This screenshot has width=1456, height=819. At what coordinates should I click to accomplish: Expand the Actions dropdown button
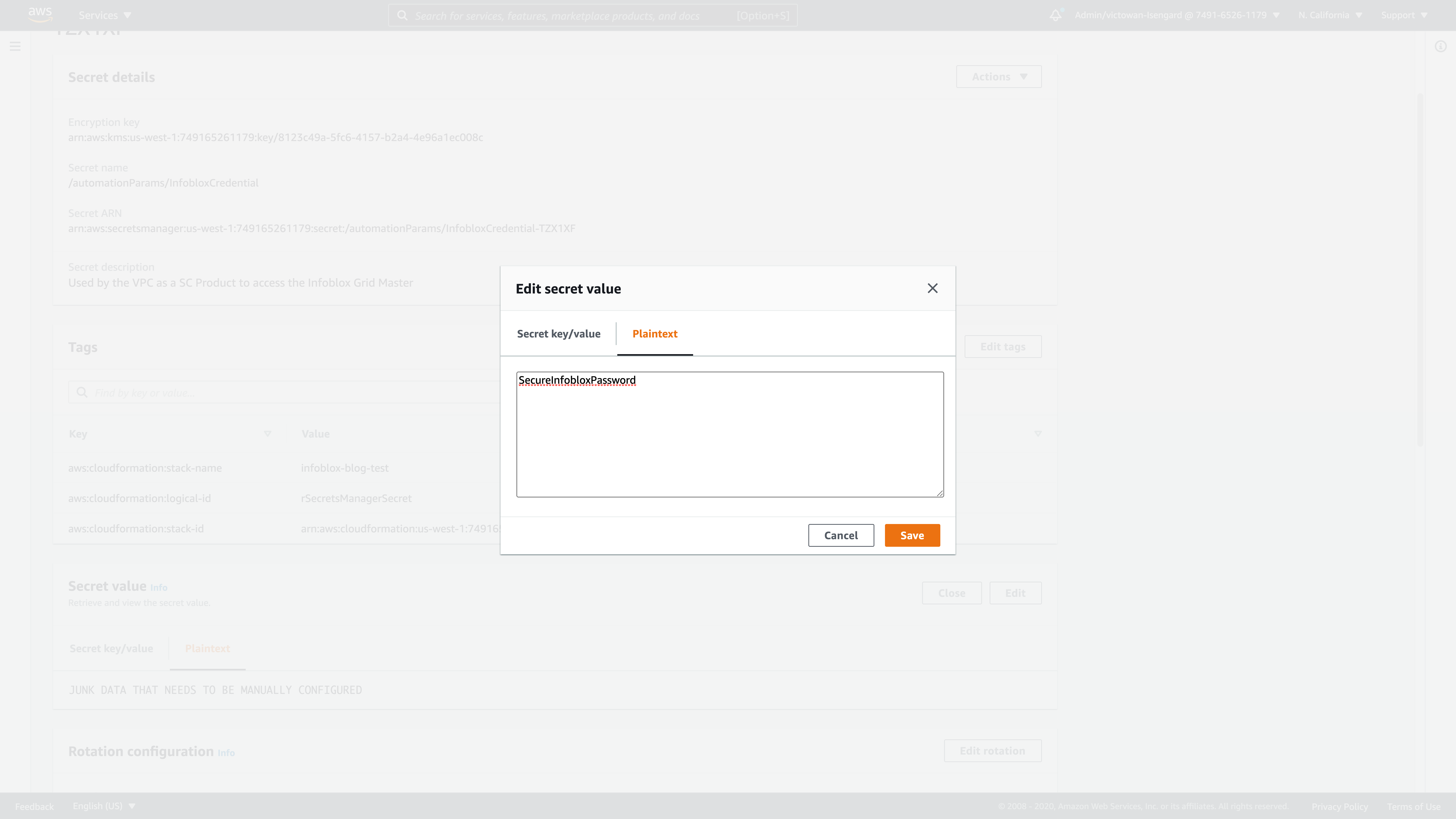(999, 77)
